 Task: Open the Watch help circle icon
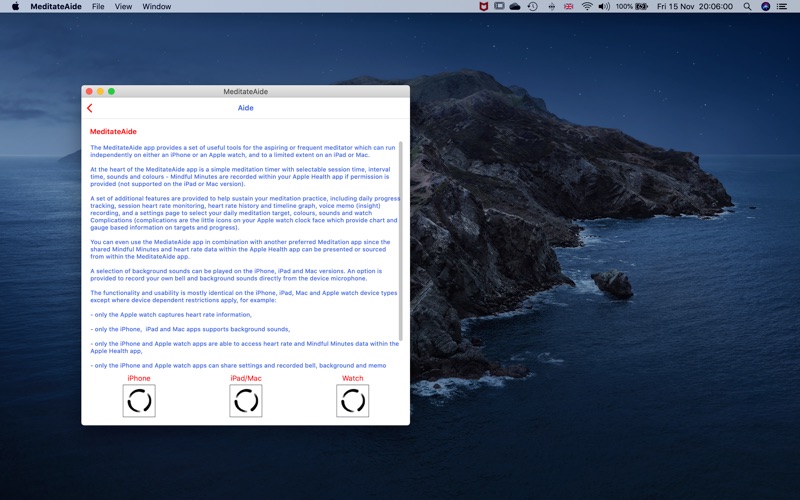(x=353, y=401)
